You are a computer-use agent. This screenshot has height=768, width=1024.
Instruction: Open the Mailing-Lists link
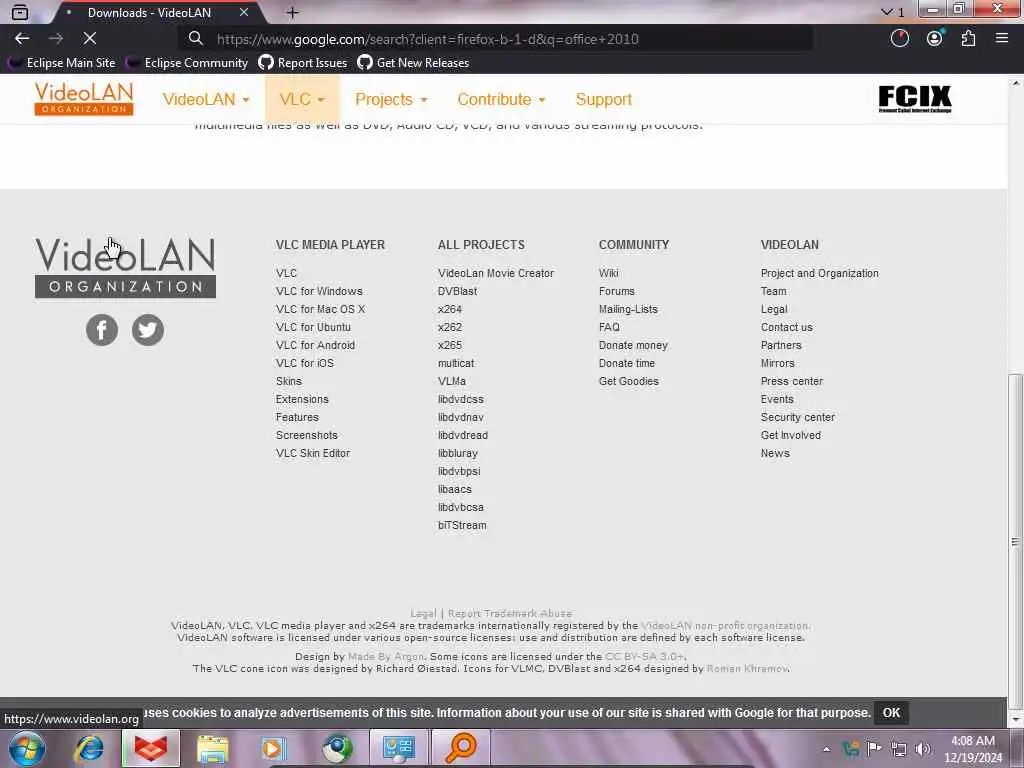628,309
